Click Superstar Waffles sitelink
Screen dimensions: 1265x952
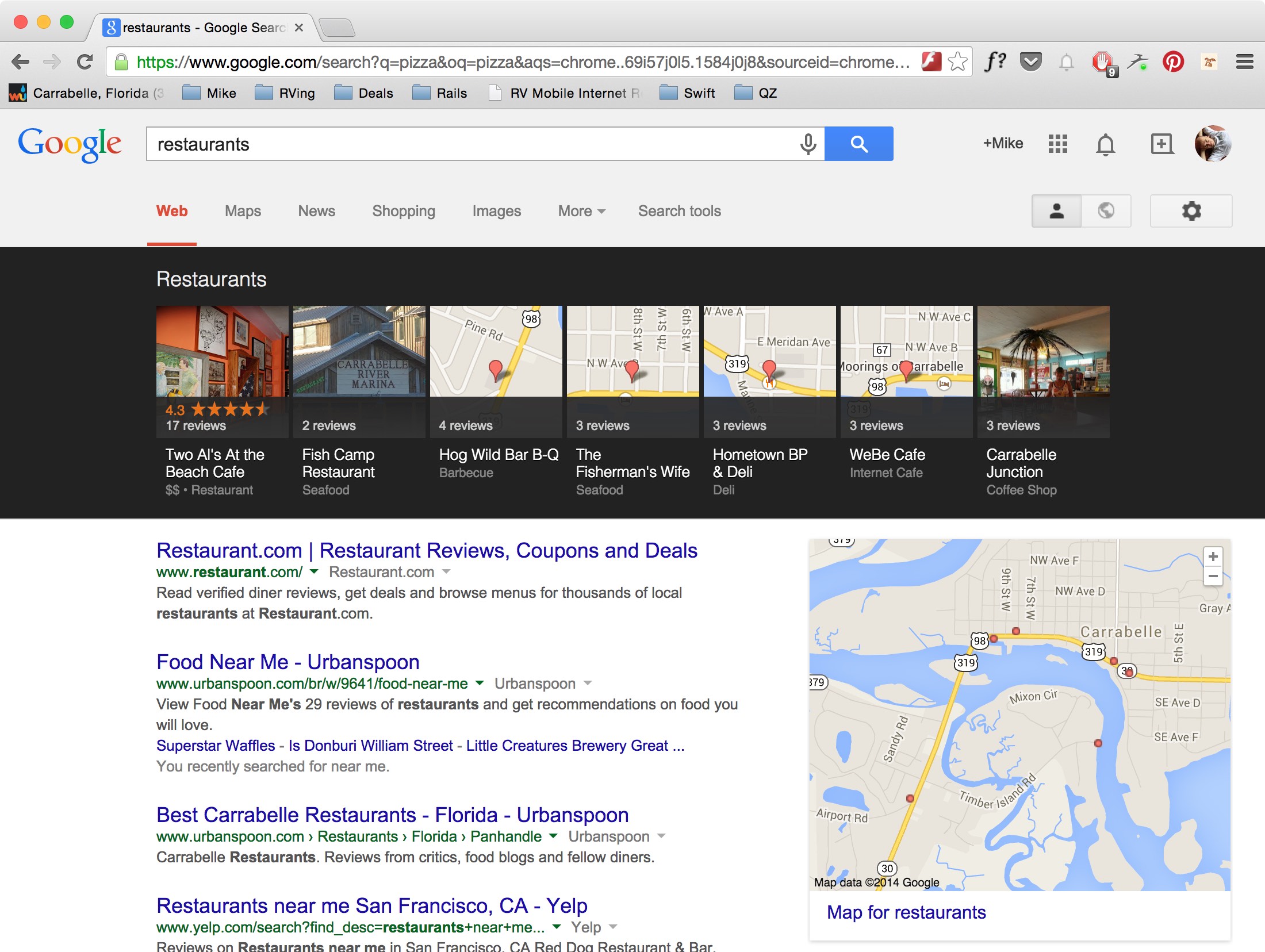pos(216,746)
